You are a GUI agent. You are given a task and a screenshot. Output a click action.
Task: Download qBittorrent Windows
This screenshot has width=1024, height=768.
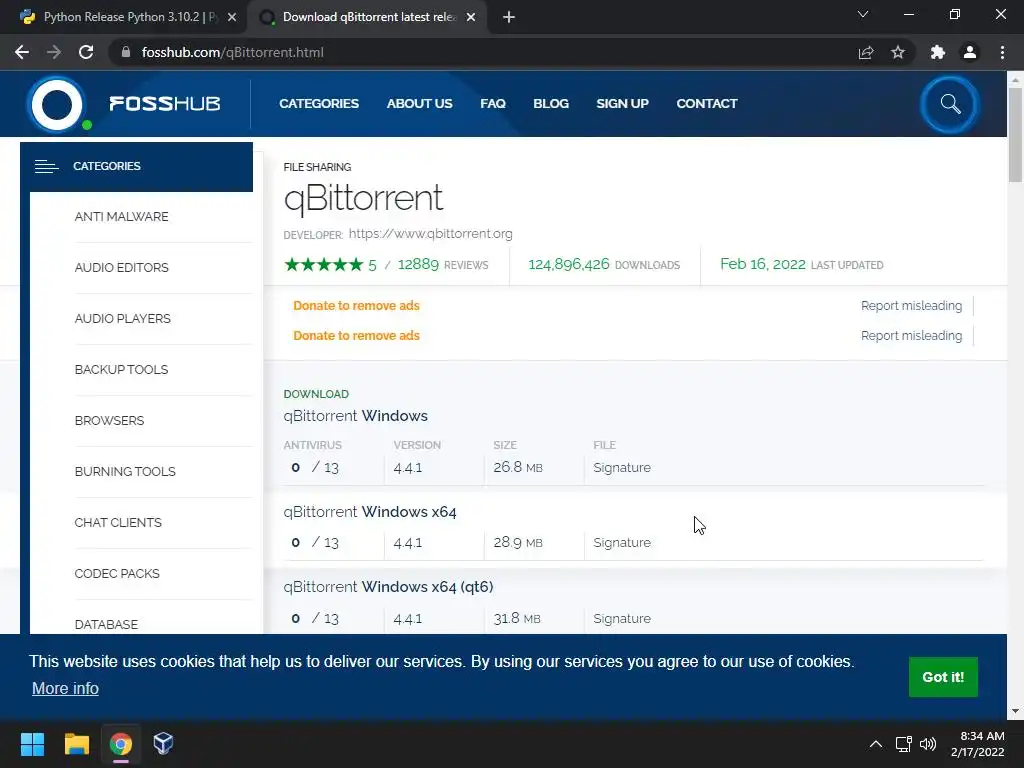[x=355, y=416]
